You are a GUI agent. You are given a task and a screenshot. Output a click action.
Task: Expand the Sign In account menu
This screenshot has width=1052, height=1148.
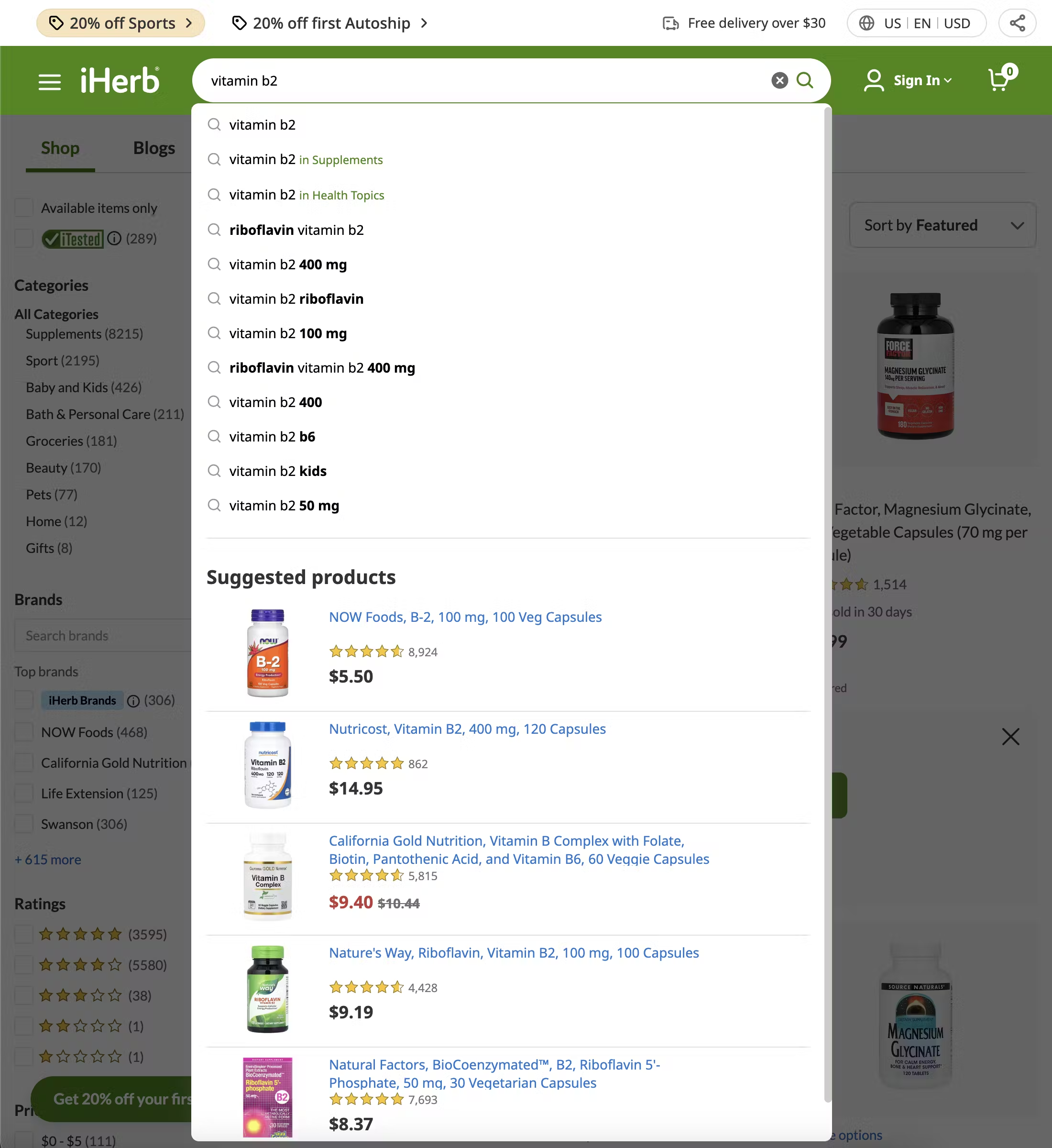[908, 80]
